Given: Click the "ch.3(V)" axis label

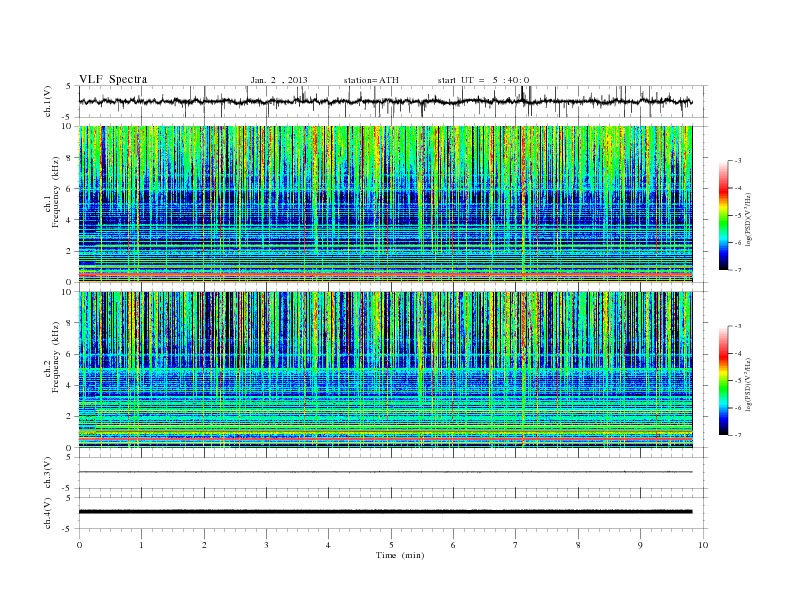Looking at the screenshot, I should [x=48, y=473].
